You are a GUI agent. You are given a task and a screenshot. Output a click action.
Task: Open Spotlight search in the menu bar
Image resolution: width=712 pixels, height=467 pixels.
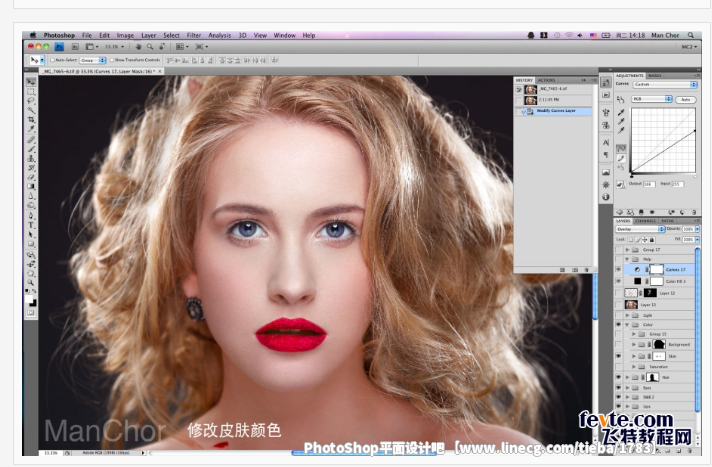click(x=690, y=35)
